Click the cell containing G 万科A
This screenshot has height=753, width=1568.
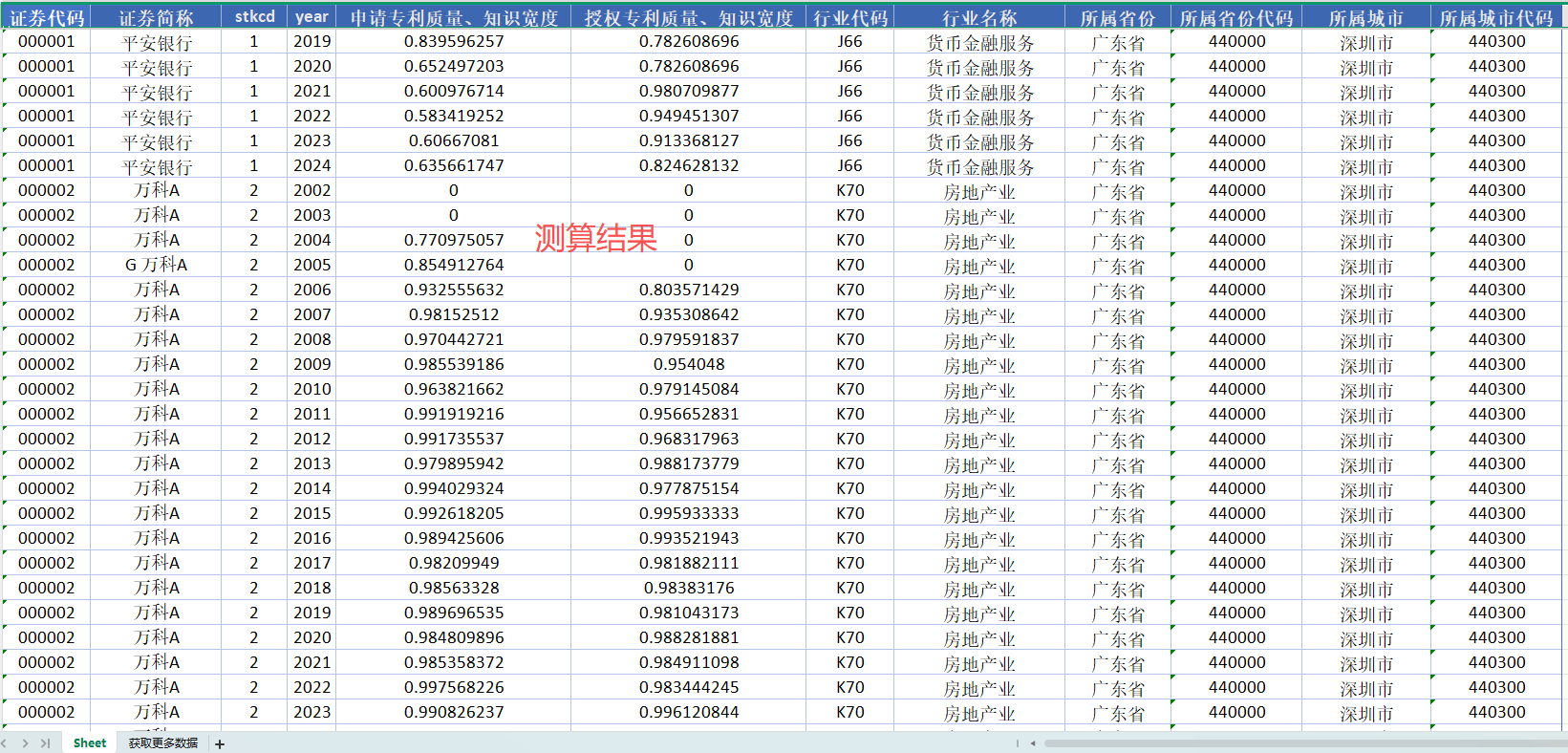[x=157, y=265]
